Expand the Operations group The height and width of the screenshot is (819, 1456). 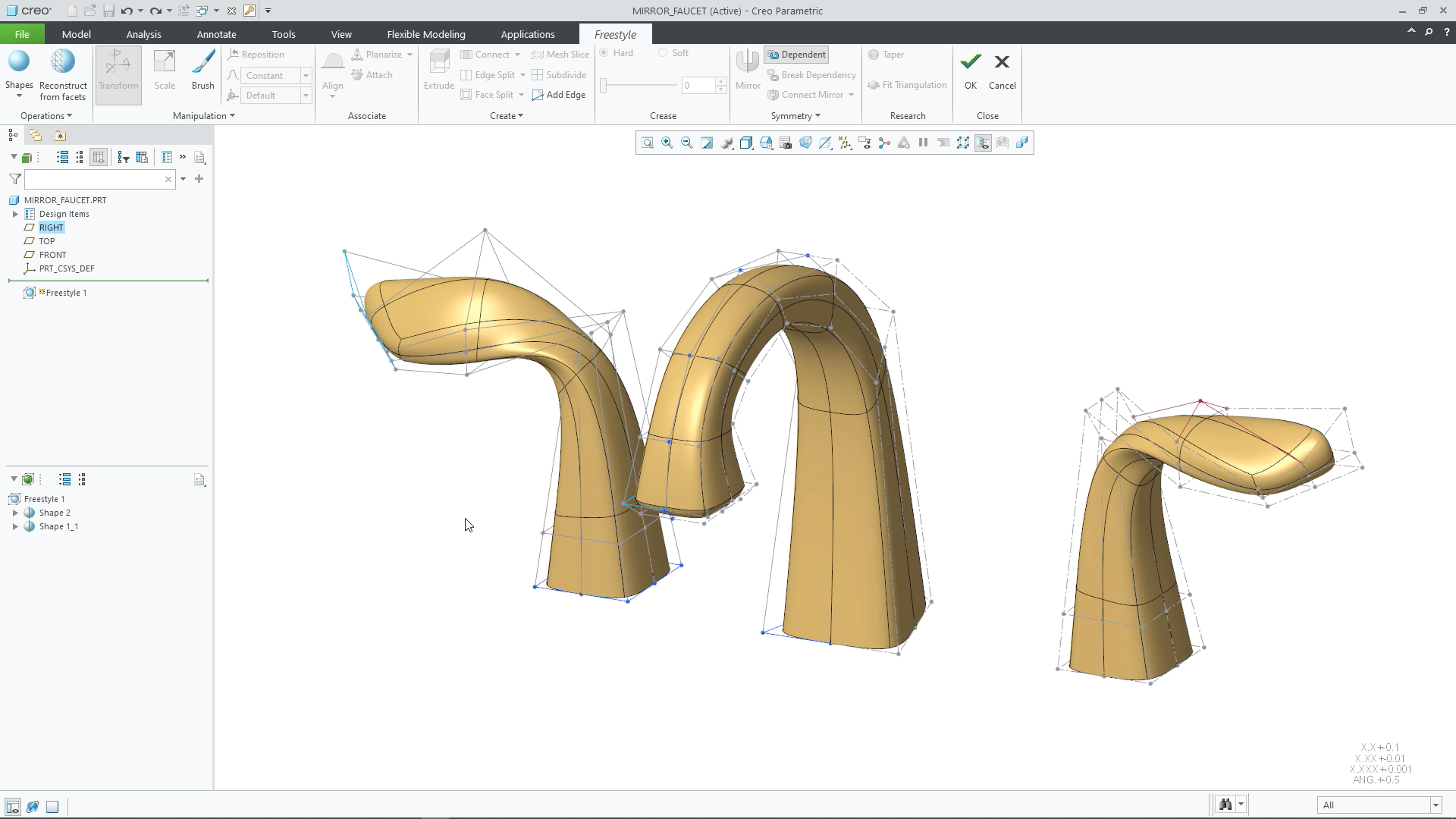[x=45, y=116]
